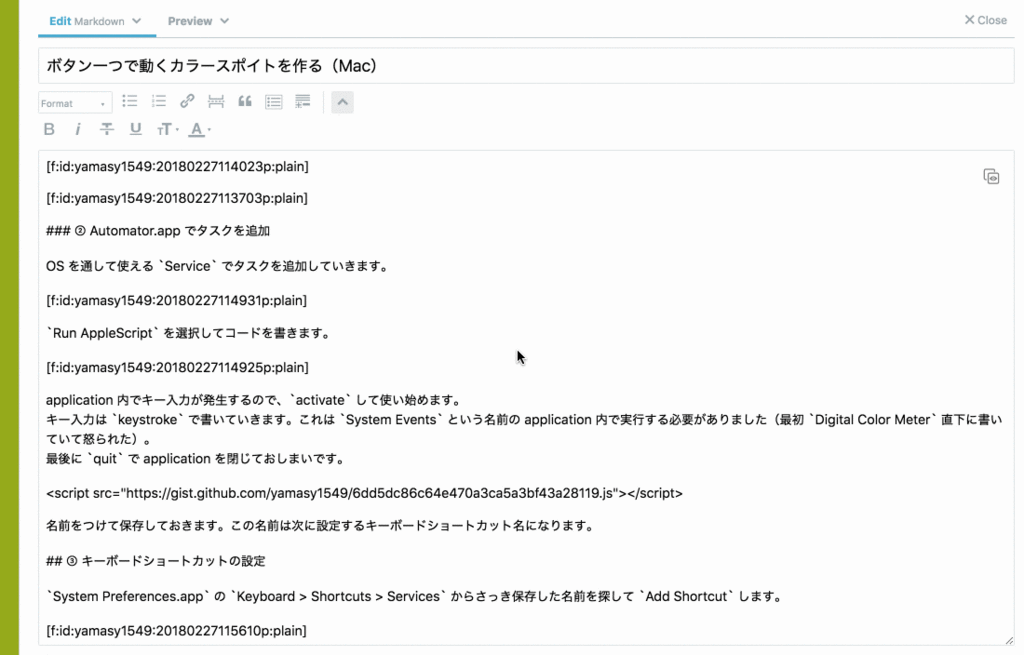Image resolution: width=1024 pixels, height=655 pixels.
Task: Show the photo preview via eye icon
Action: tap(991, 175)
